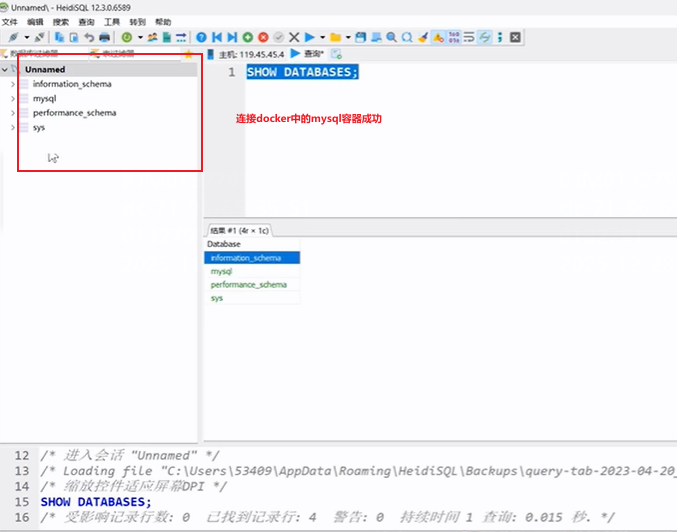Screen dimensions: 677x532
Task: Click green insert row plus icon
Action: (x=248, y=38)
